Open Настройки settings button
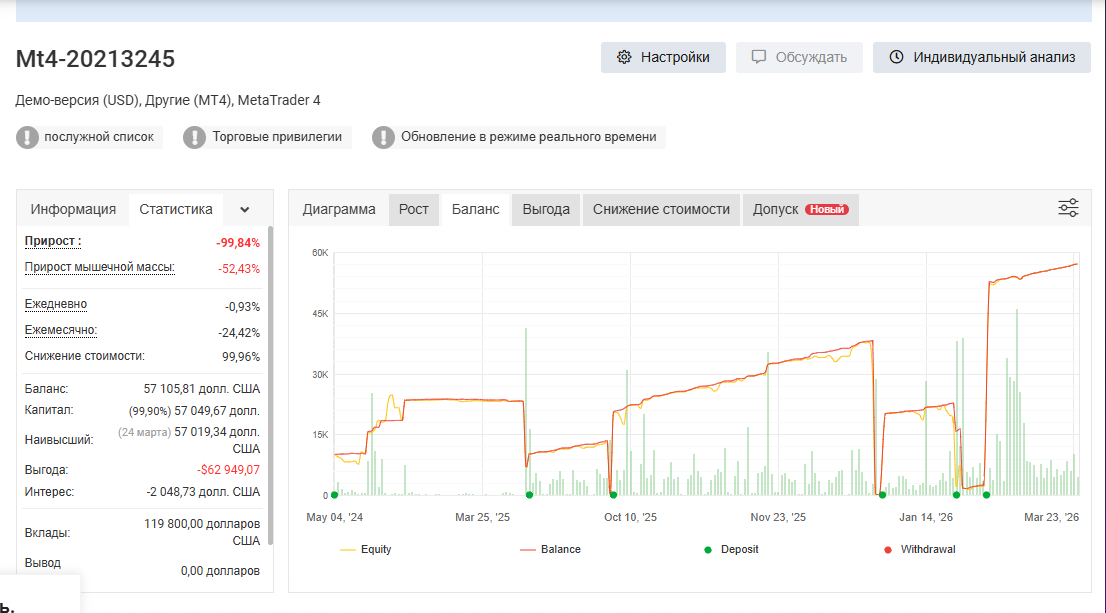The image size is (1106, 613). coord(663,57)
